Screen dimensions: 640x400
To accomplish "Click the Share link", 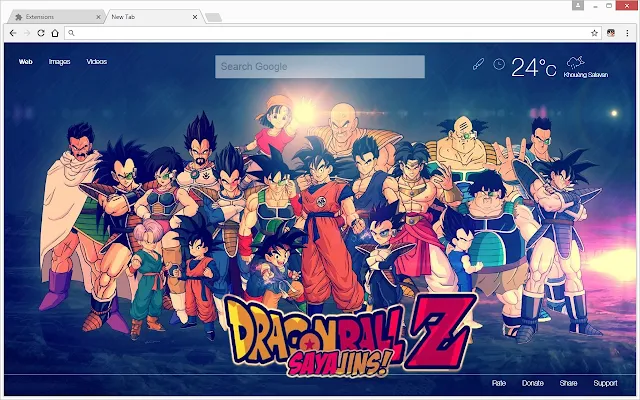I will (568, 383).
